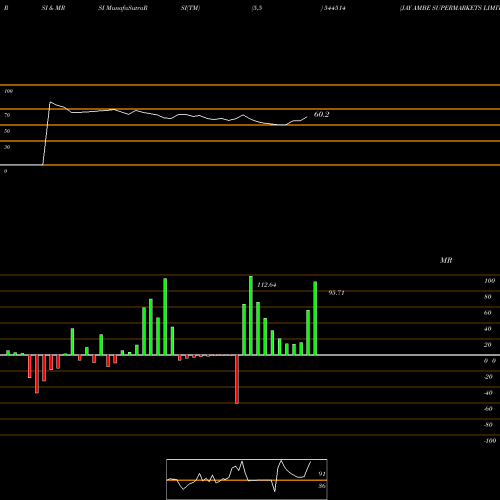Click the MR axis label '60'
500x500 pixels.
tap(488, 313)
